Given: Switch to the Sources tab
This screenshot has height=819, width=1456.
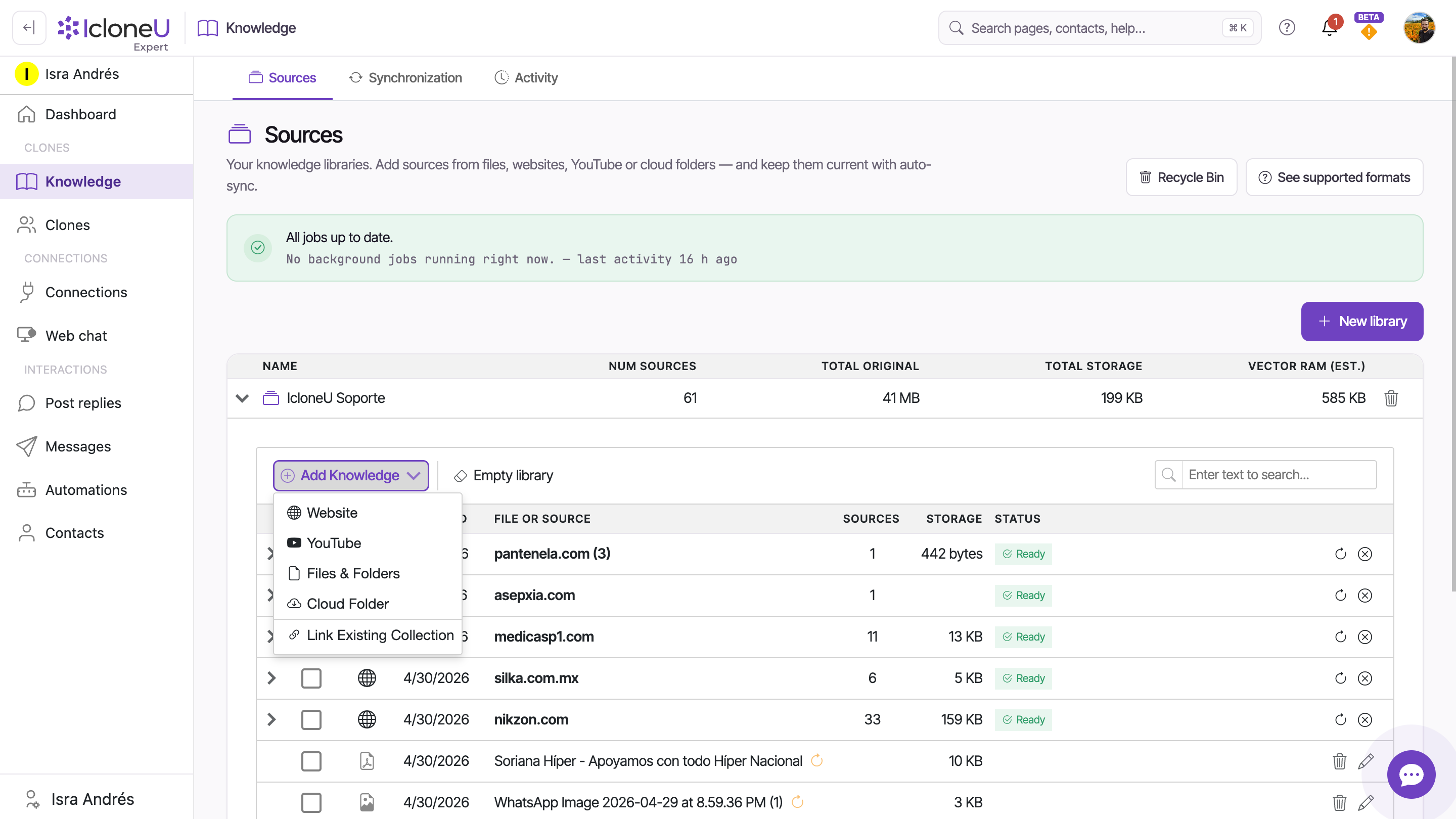Looking at the screenshot, I should click(282, 77).
